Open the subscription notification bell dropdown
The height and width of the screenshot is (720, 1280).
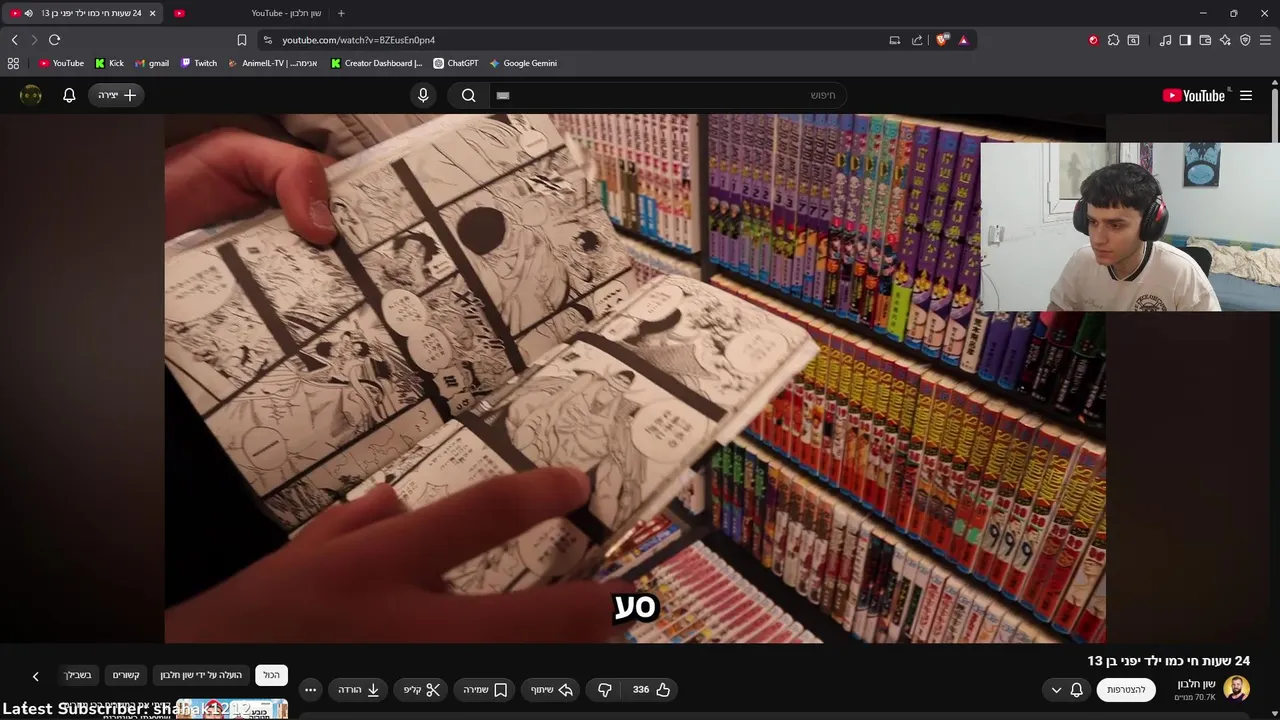(1067, 690)
